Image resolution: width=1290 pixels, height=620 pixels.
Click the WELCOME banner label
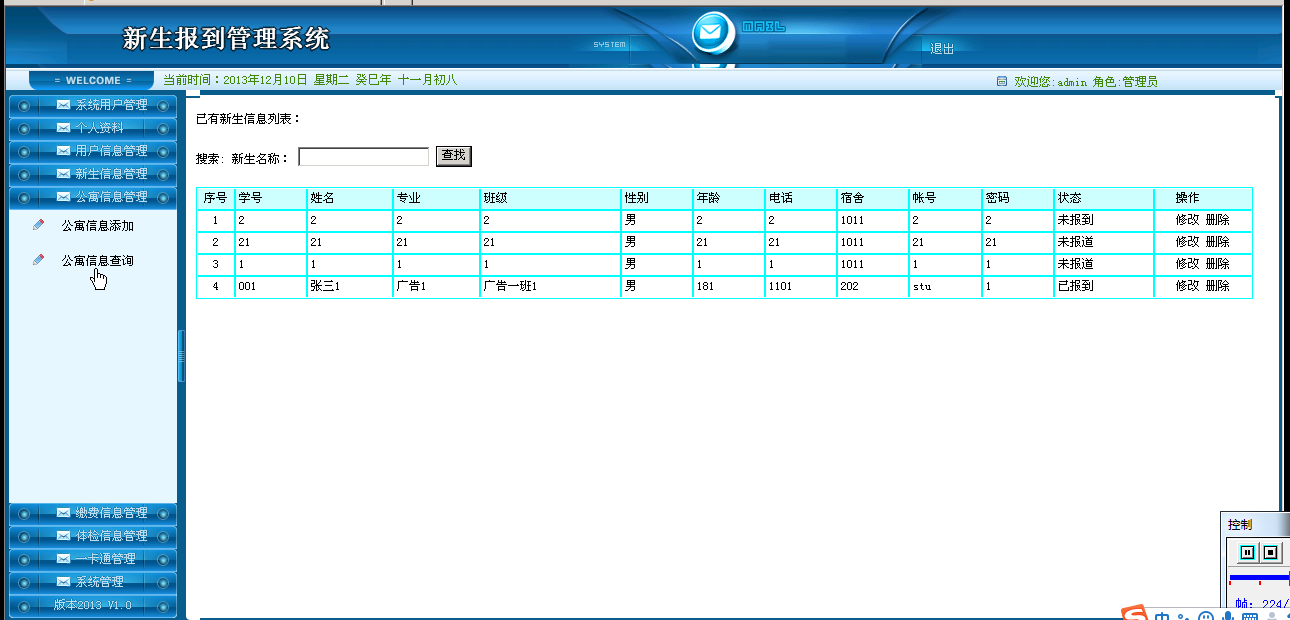click(x=93, y=81)
